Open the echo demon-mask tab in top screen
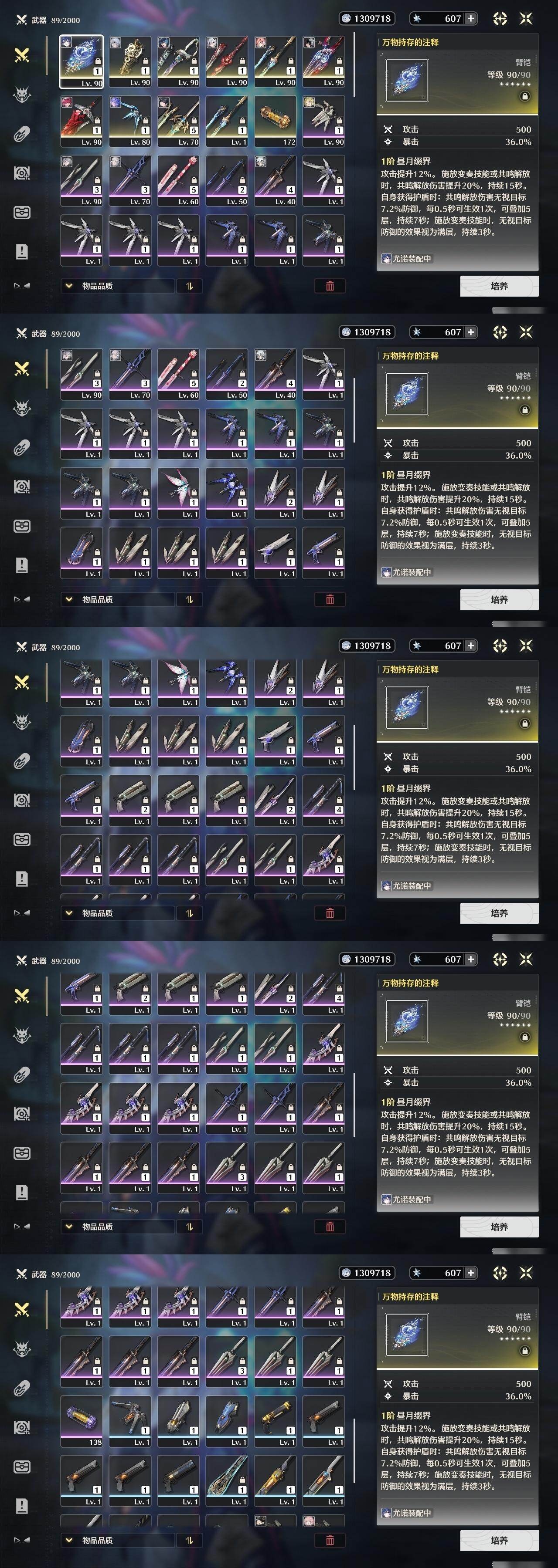Viewport: 558px width, 1568px height. (22, 95)
